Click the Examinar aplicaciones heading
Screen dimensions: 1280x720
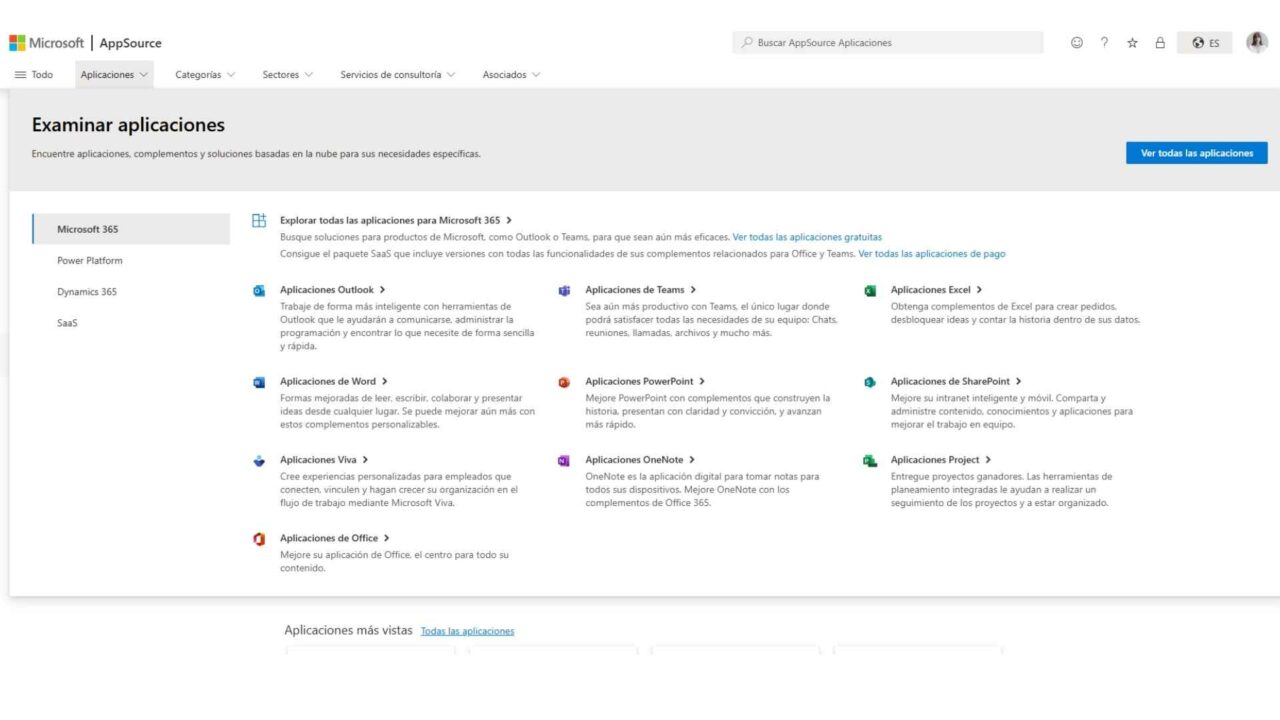(x=128, y=125)
